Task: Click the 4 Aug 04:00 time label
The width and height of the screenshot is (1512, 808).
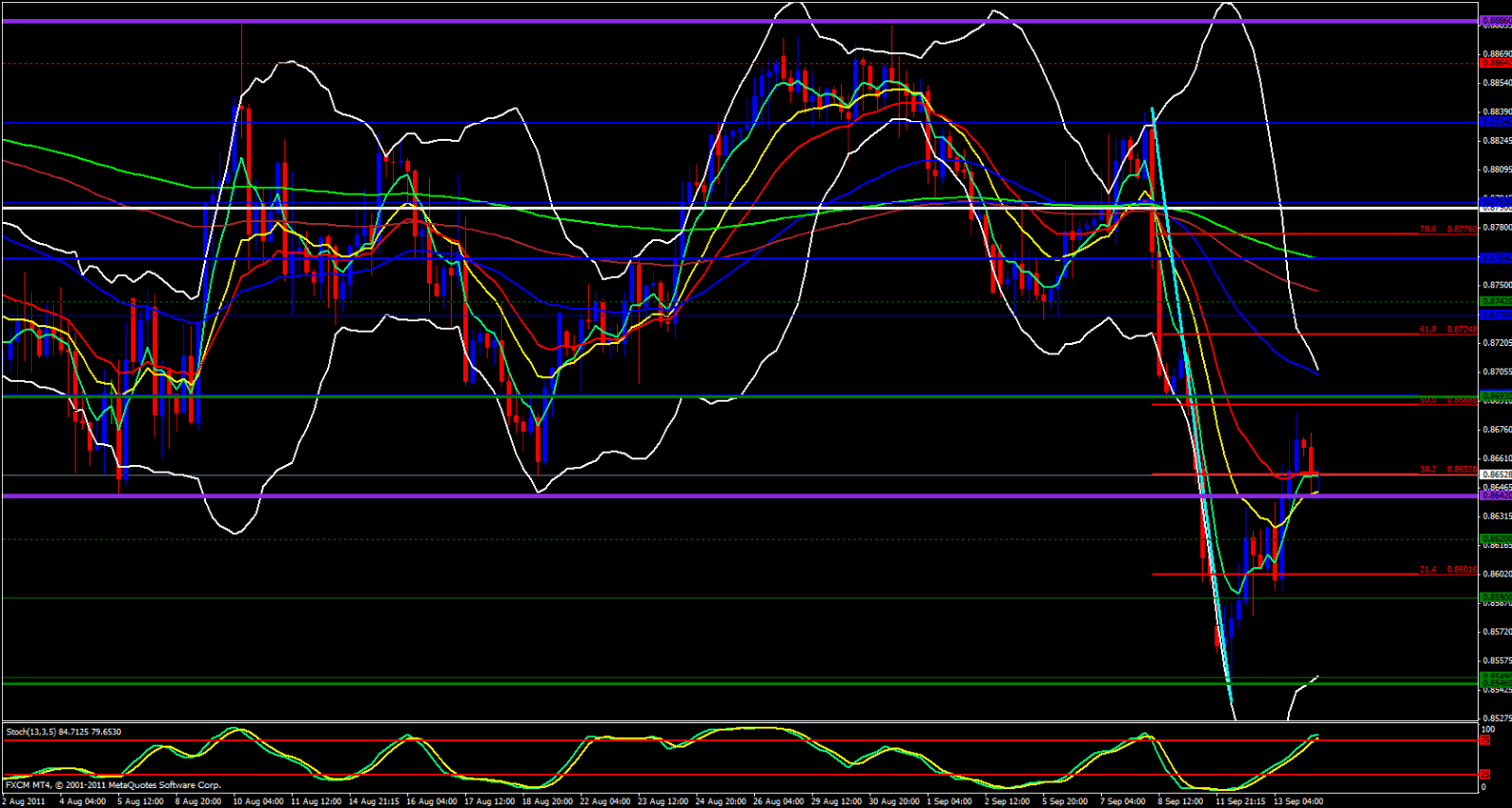Action: pos(82,801)
